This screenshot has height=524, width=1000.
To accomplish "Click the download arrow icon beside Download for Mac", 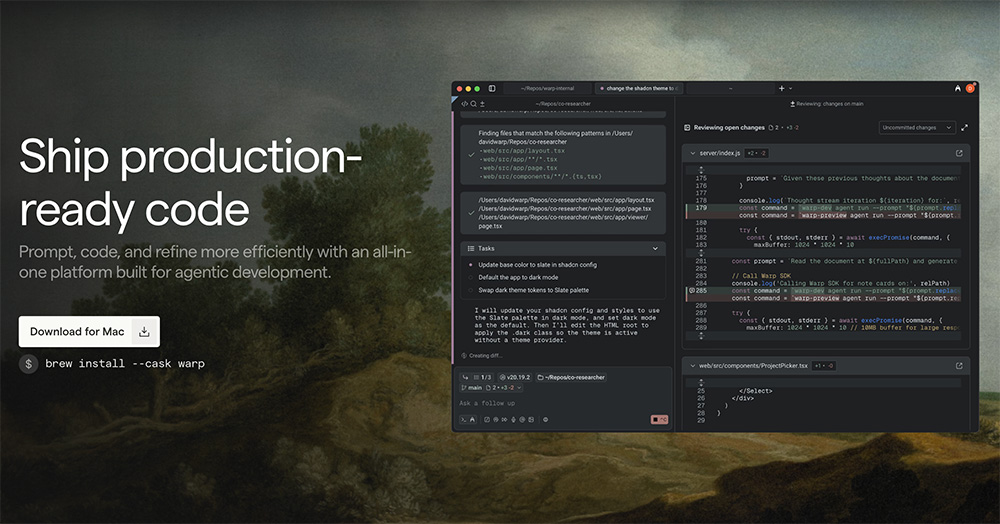I will 144,332.
